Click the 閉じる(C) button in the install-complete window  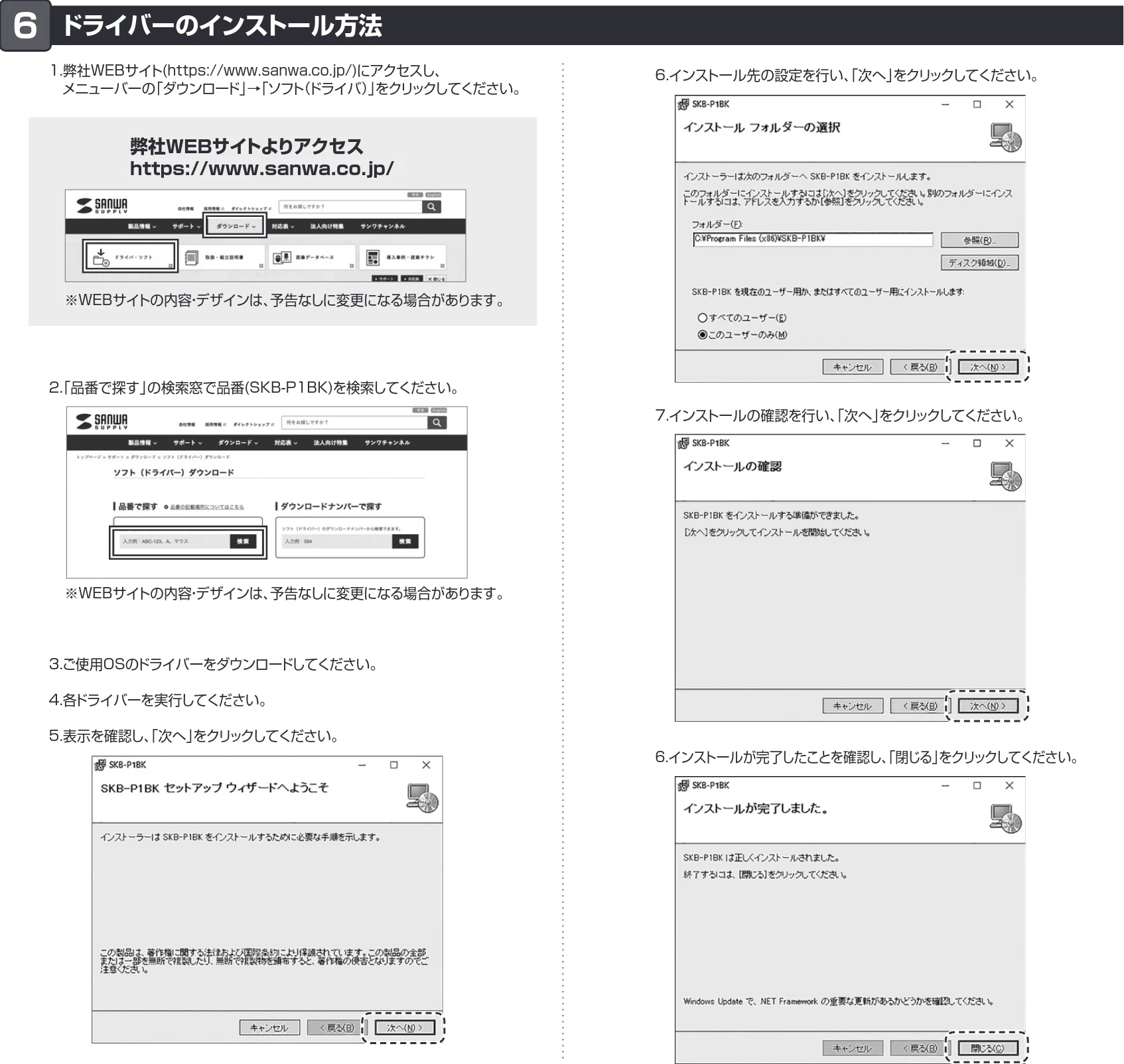[x=987, y=1048]
